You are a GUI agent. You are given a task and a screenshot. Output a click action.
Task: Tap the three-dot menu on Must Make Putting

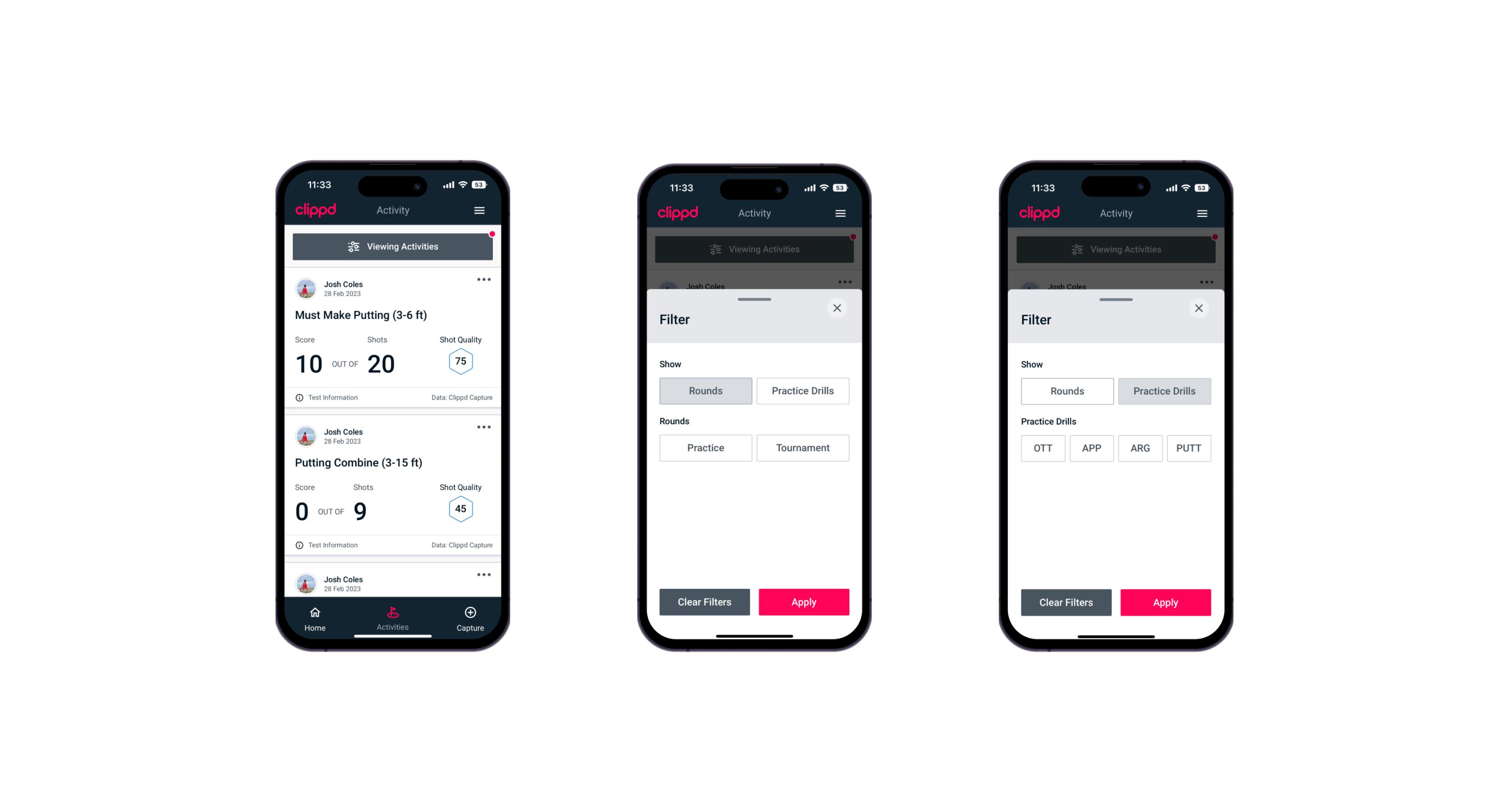483,280
